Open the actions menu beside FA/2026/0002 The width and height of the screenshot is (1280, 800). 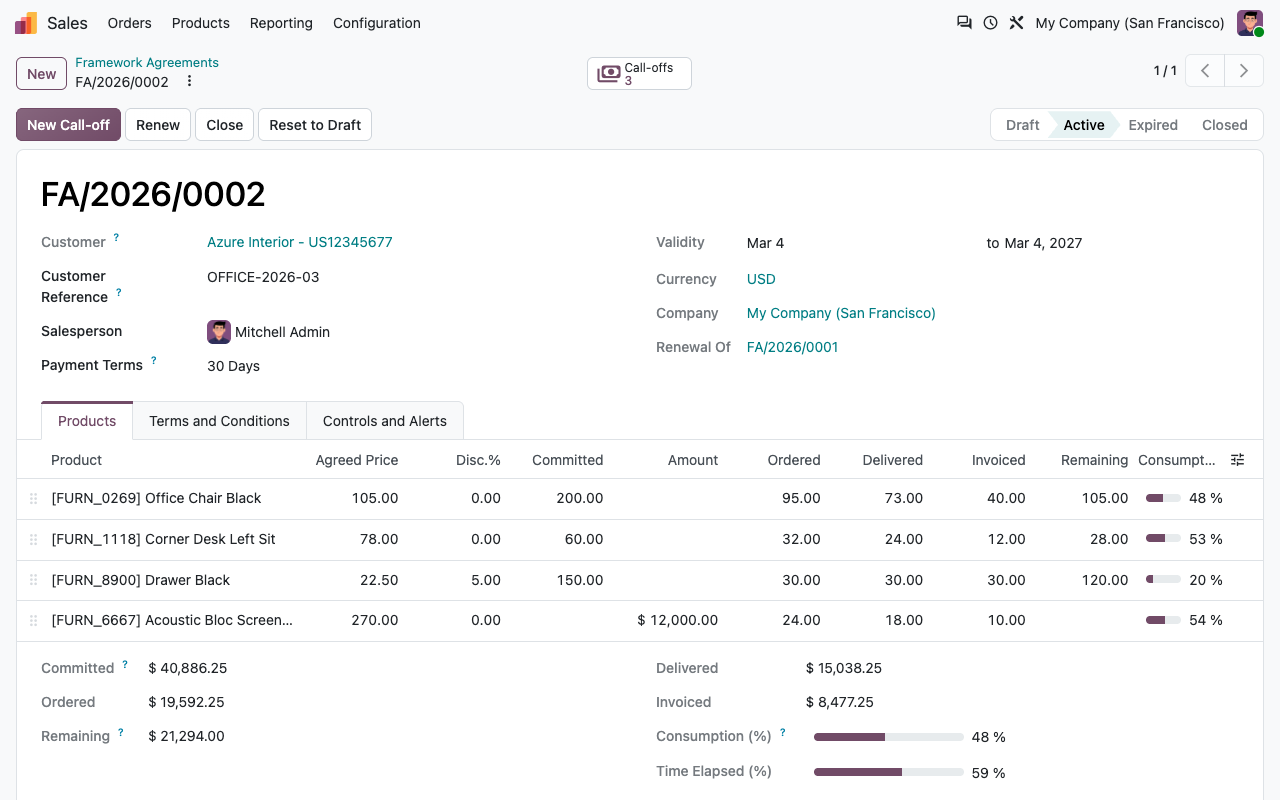click(x=189, y=82)
